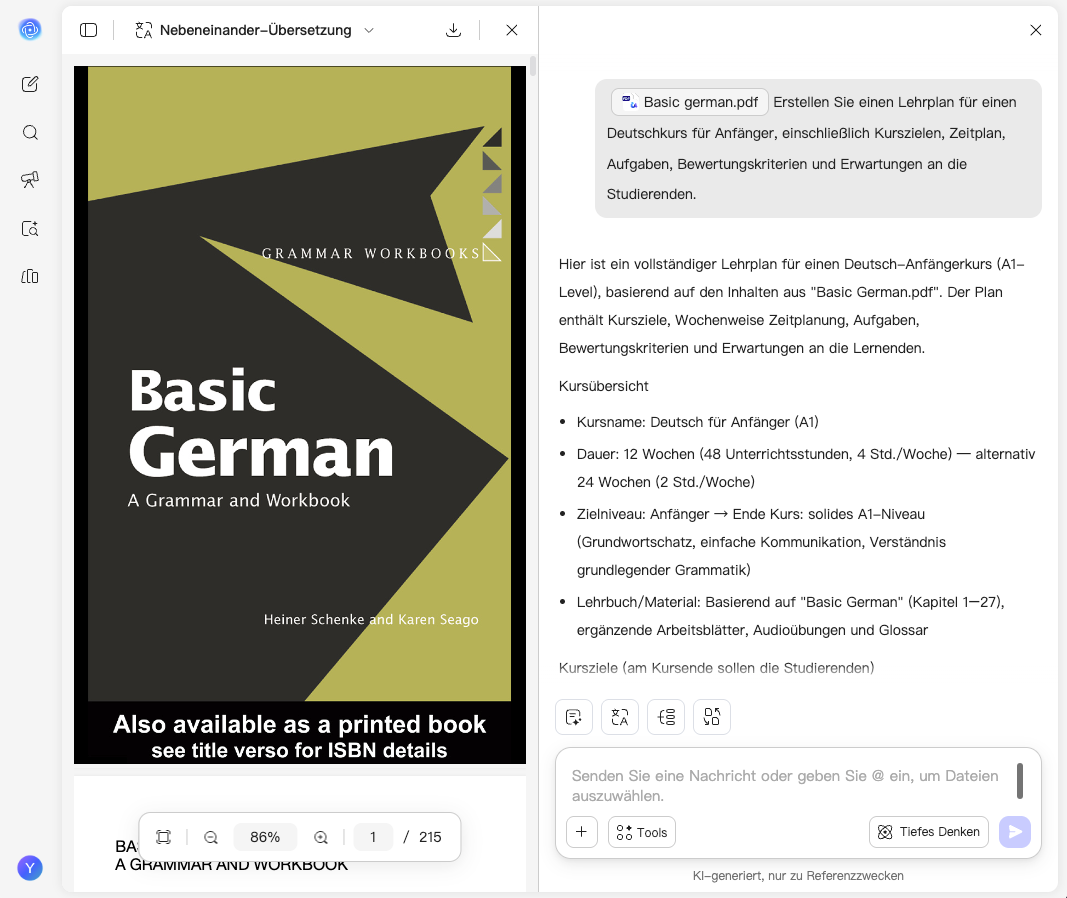Screen dimensions: 1067x898
Task: Click the Basic German book cover page
Action: click(299, 415)
